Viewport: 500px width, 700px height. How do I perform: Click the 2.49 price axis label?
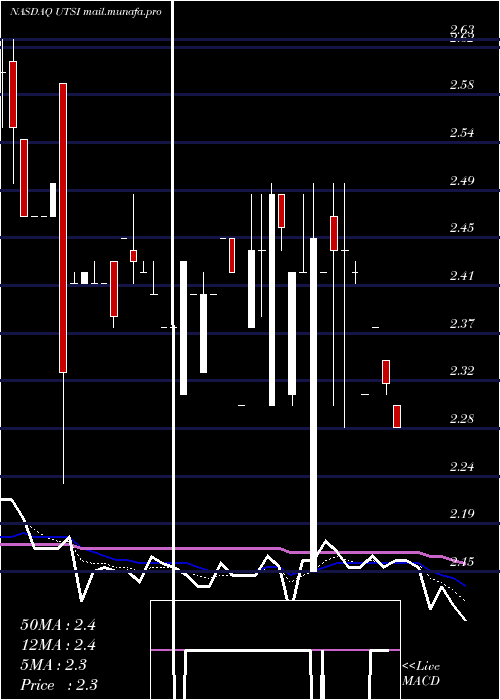[462, 180]
